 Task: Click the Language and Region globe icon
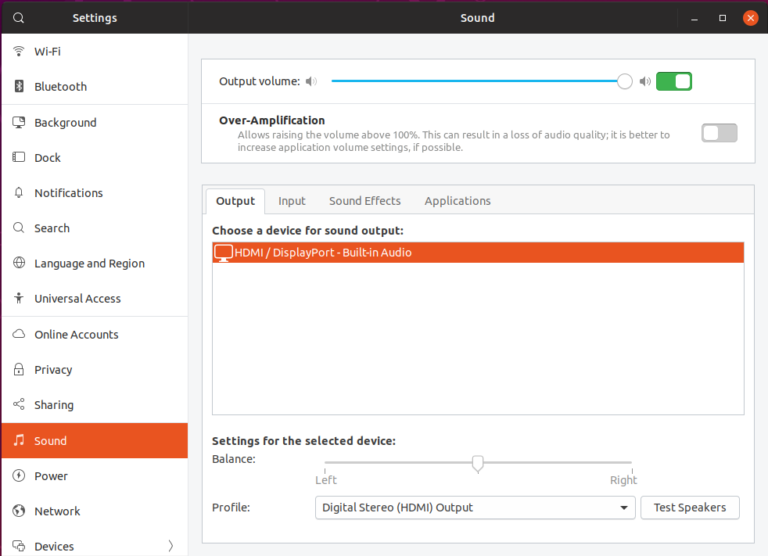click(x=19, y=263)
